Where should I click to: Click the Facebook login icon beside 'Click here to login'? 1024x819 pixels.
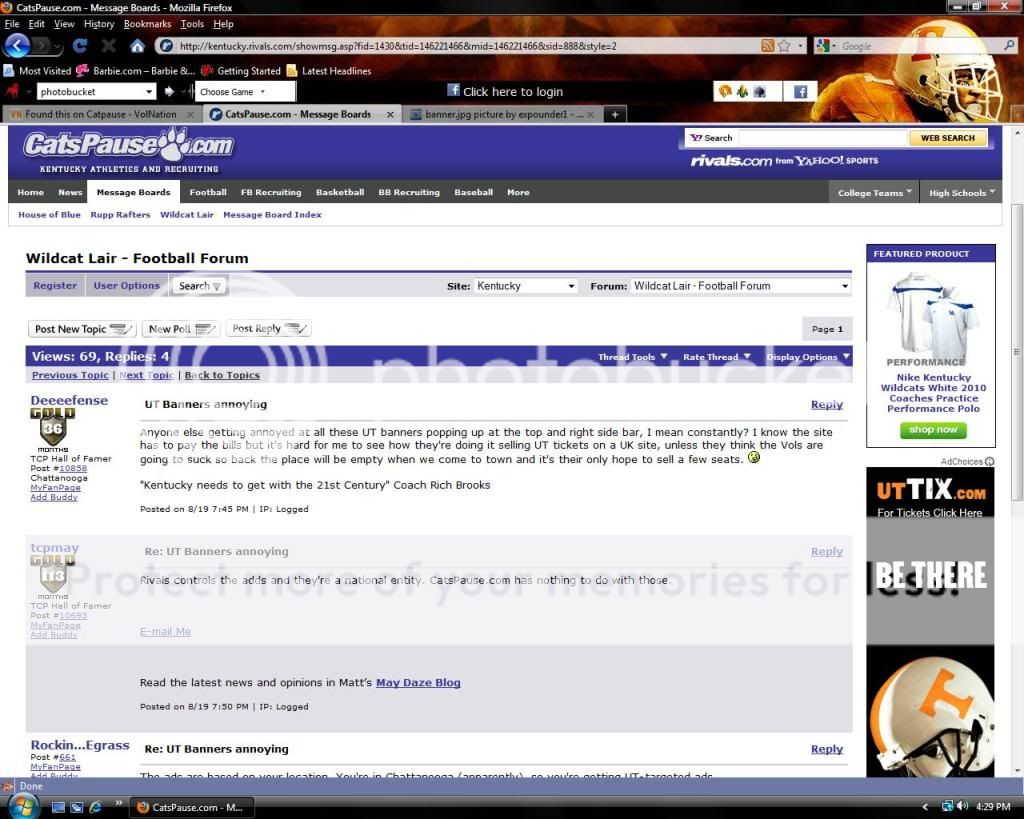point(453,90)
